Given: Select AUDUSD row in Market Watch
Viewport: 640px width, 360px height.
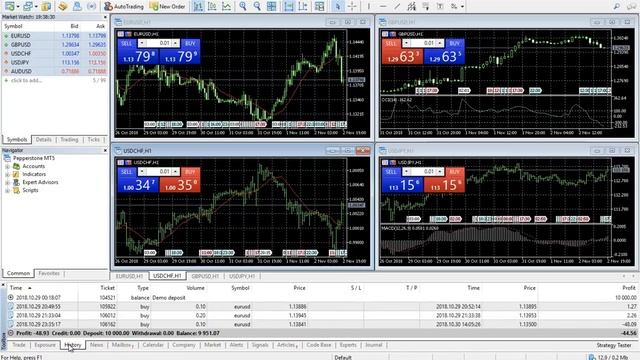Looking at the screenshot, I should click(x=55, y=71).
